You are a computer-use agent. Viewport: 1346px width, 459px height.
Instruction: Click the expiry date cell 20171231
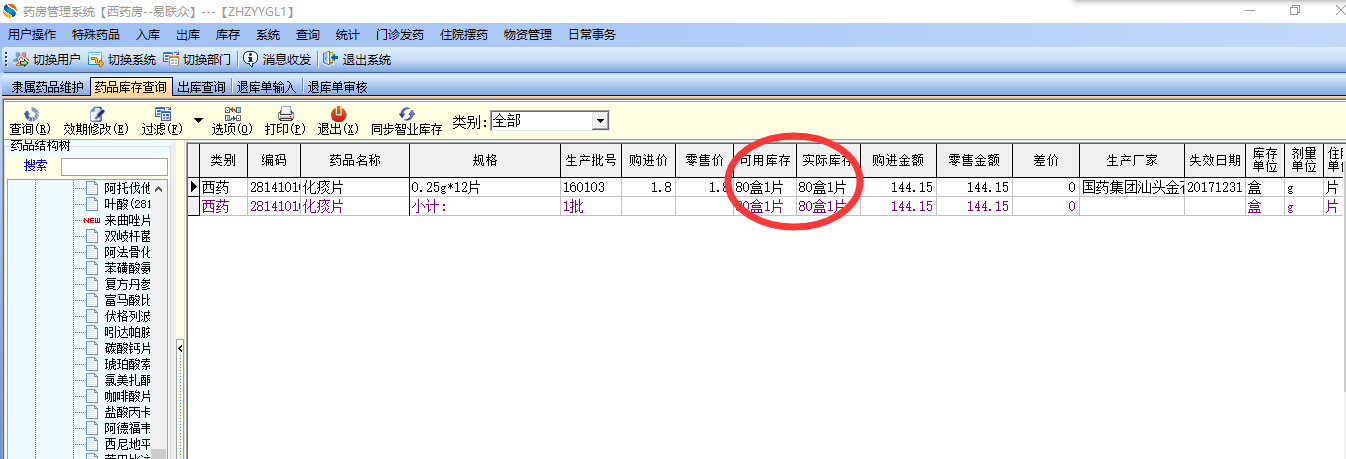(1214, 187)
